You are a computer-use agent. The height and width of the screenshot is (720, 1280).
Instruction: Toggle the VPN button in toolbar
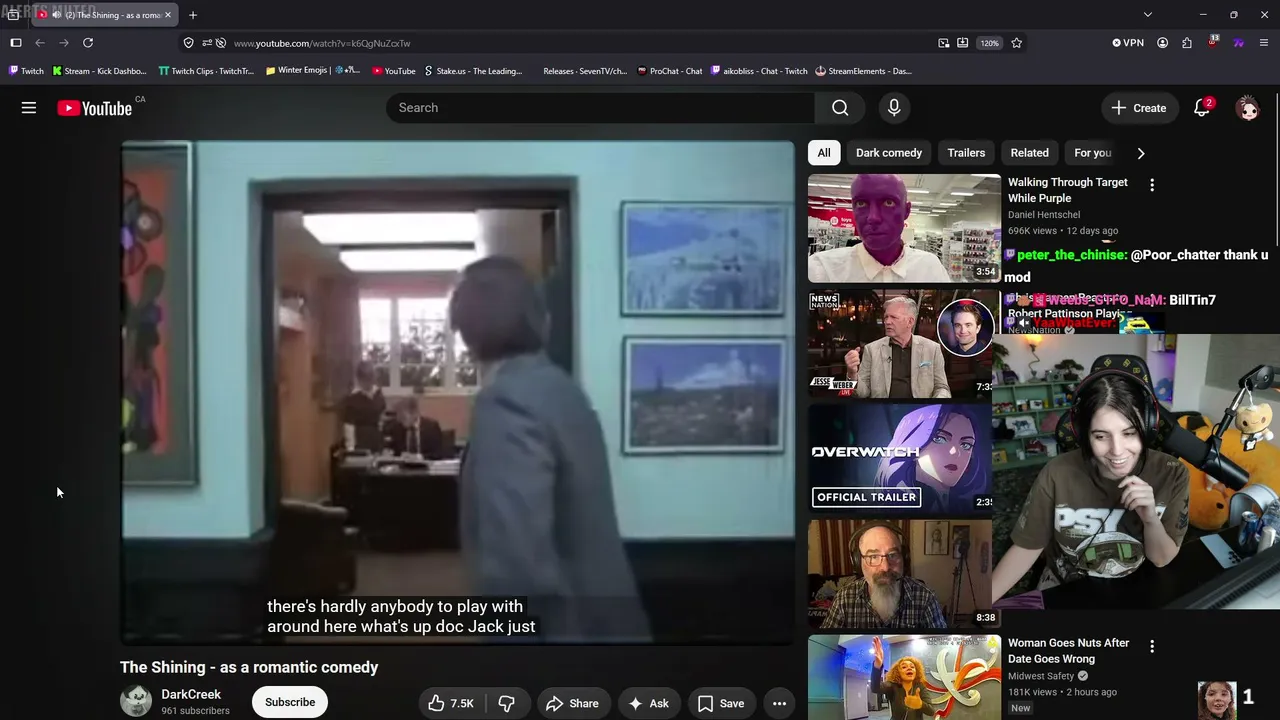coord(1128,43)
